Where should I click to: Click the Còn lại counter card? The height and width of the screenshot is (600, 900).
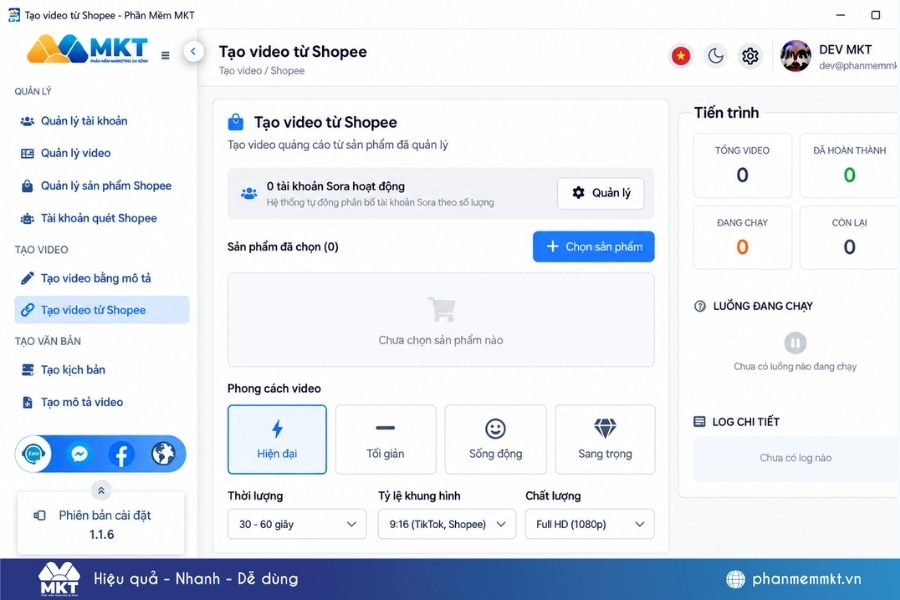point(849,238)
